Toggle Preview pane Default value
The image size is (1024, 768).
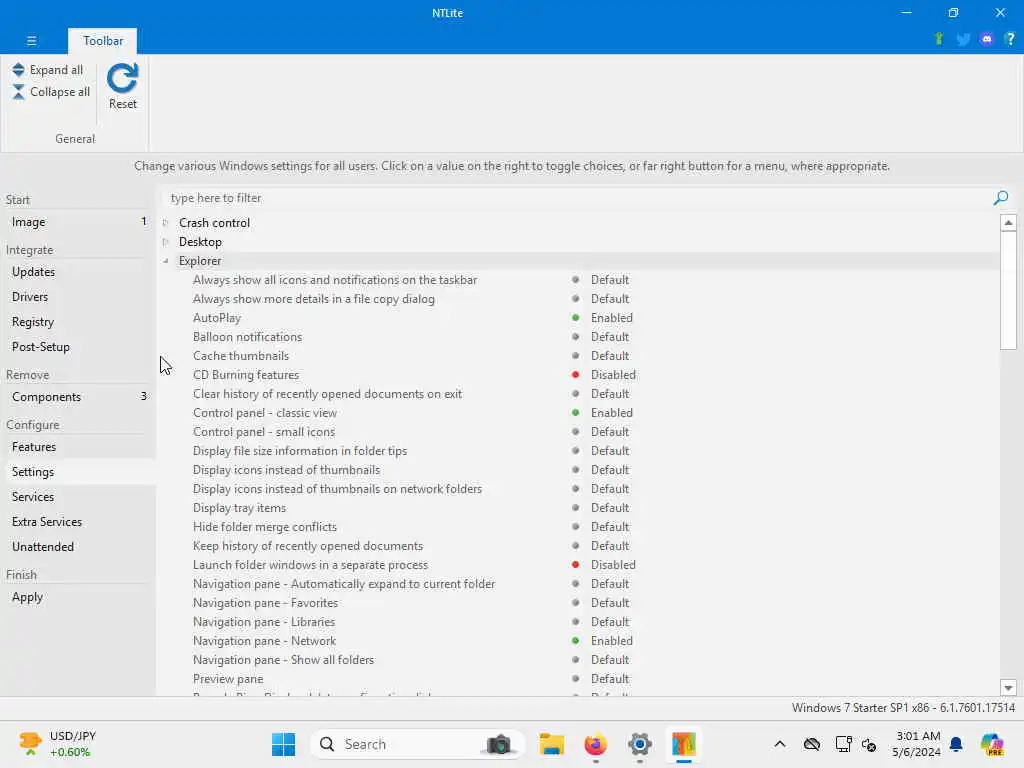click(x=609, y=679)
